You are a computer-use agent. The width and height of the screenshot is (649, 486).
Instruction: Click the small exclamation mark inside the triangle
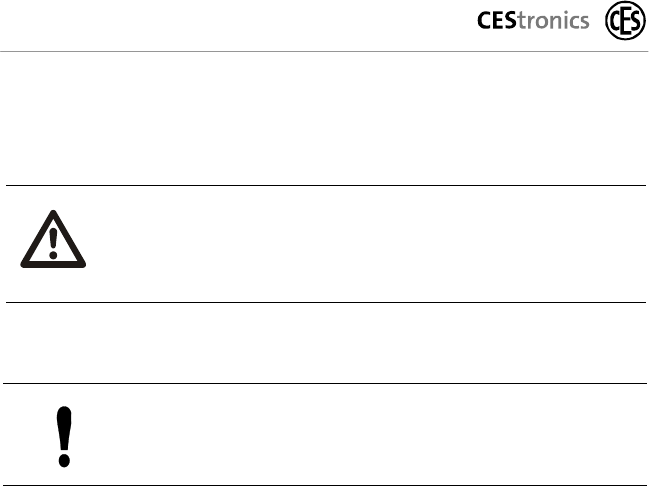53,243
